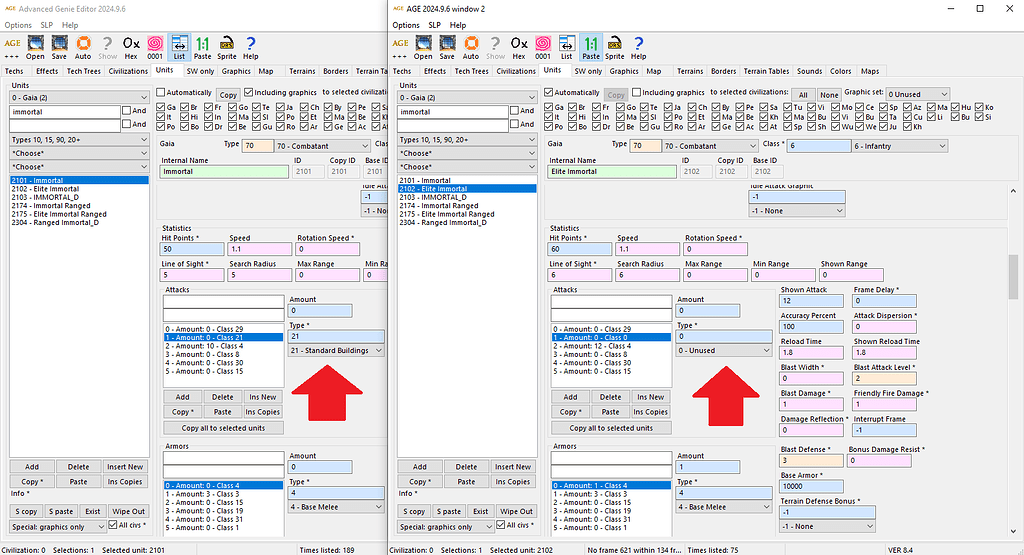Click the Auto backup icon in window 2
The width and height of the screenshot is (1024, 555).
pos(470,46)
